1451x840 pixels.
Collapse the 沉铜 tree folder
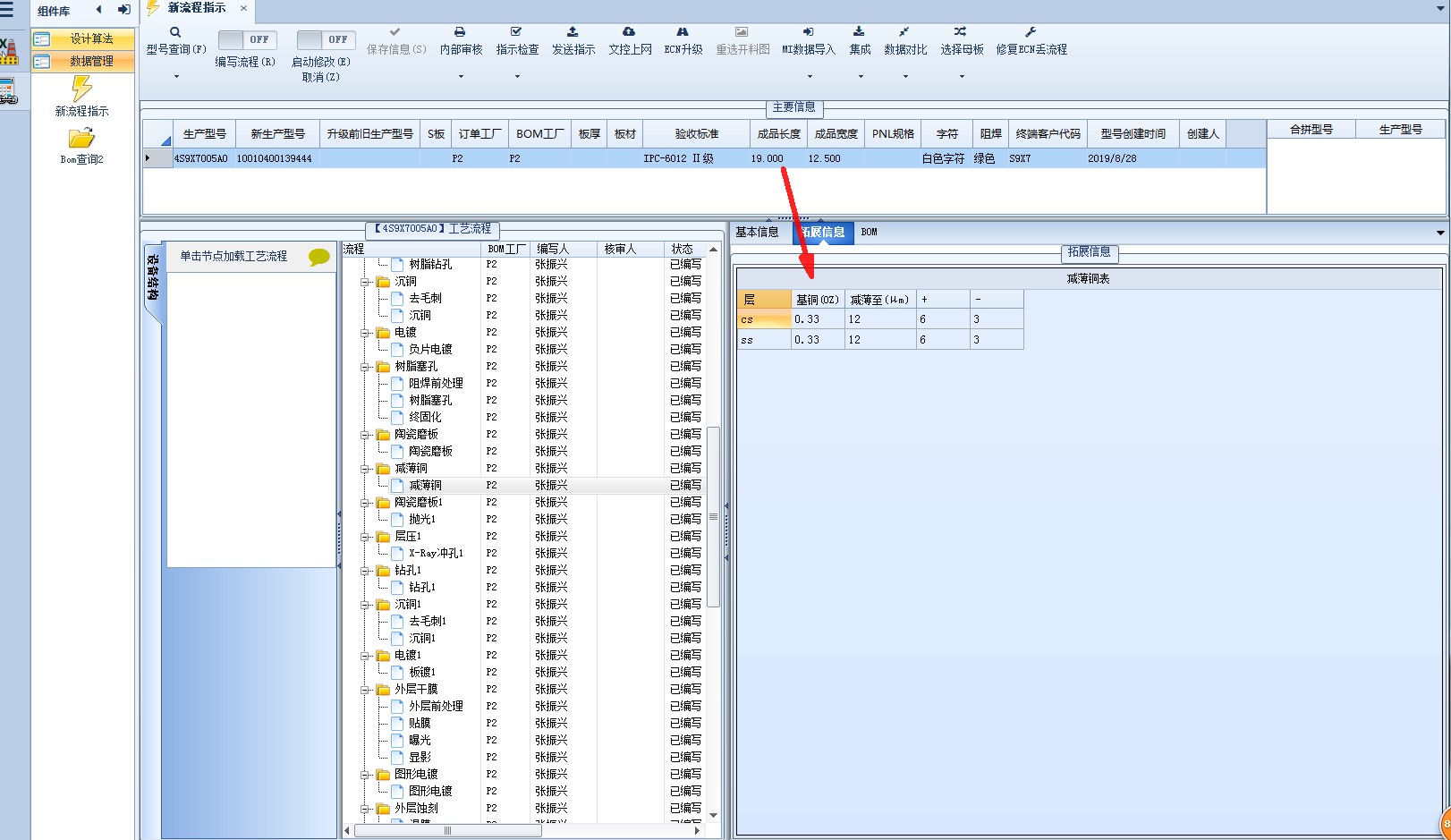click(365, 282)
